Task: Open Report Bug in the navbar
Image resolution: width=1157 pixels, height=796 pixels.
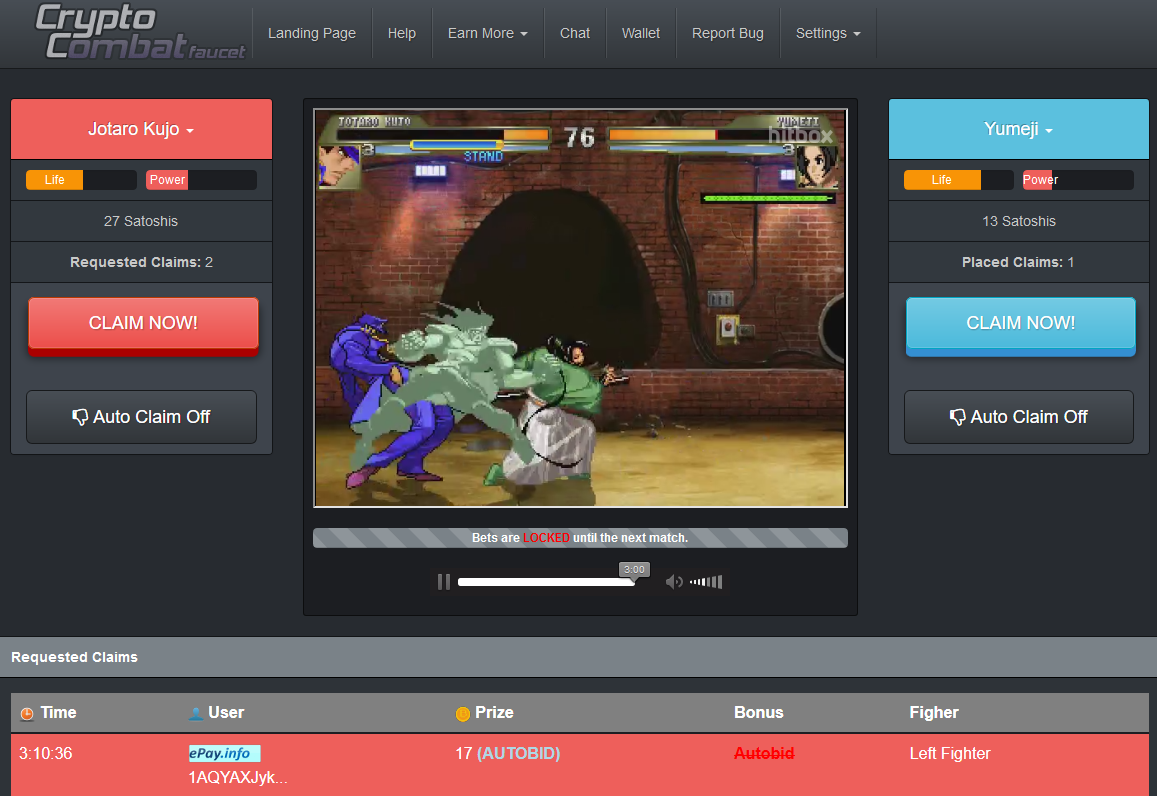Action: 728,33
